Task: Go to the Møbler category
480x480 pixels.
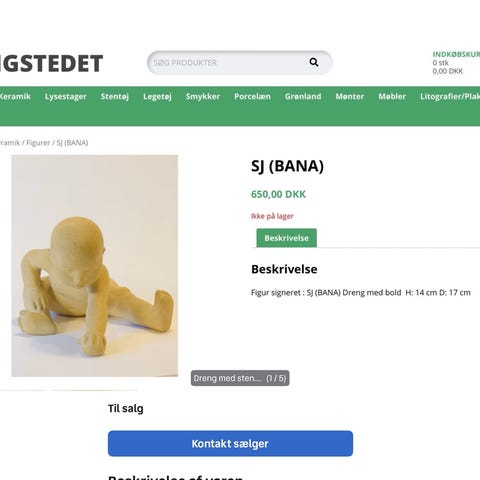Action: (392, 97)
